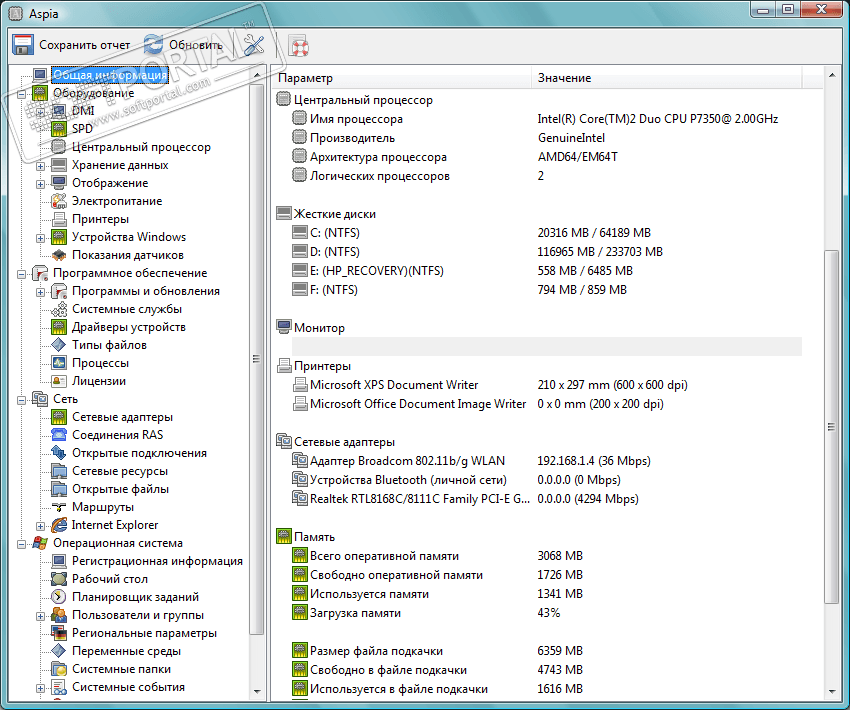Click the Internet Explorer icon
The height and width of the screenshot is (710, 850).
59,525
